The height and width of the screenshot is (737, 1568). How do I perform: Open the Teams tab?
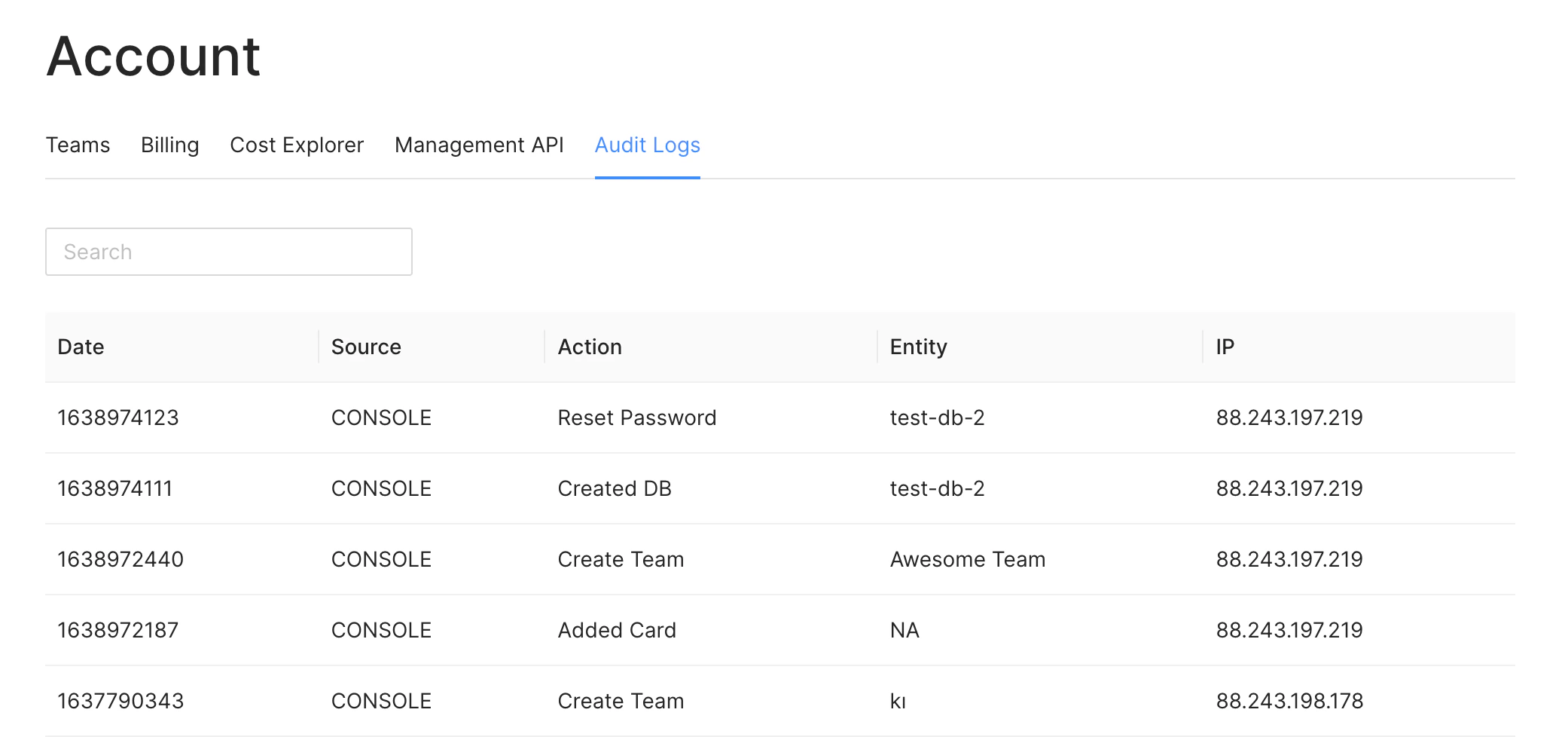[x=78, y=145]
